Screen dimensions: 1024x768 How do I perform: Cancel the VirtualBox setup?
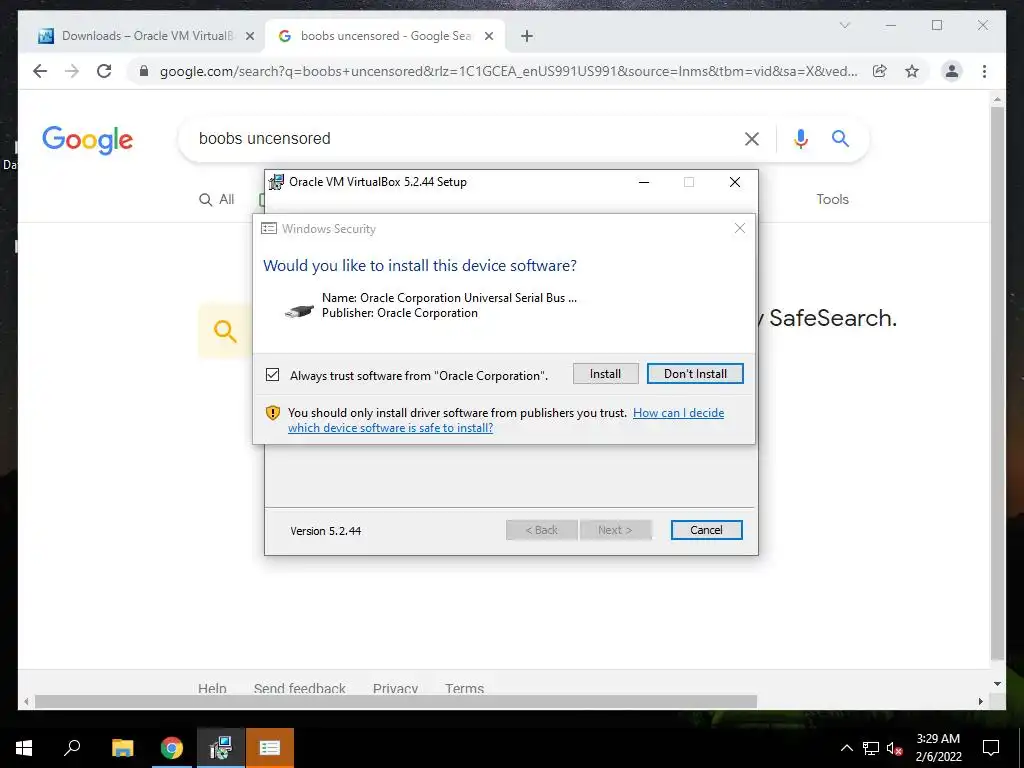706,530
